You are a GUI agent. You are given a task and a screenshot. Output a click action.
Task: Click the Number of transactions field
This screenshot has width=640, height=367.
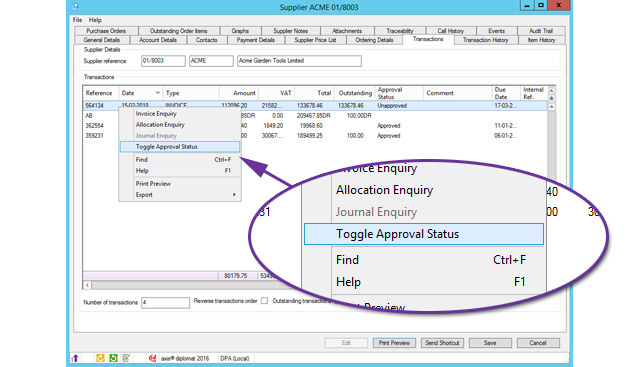coord(165,302)
